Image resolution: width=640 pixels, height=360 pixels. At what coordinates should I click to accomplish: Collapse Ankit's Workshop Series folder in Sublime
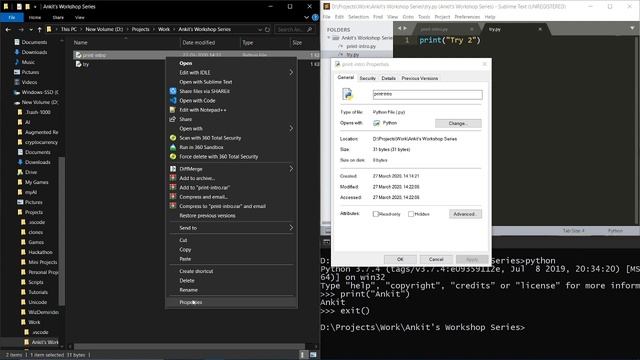coord(329,38)
